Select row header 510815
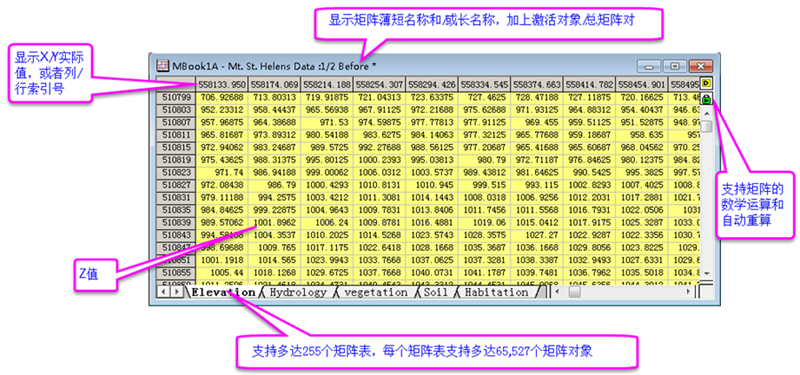800x375 pixels. [176, 147]
